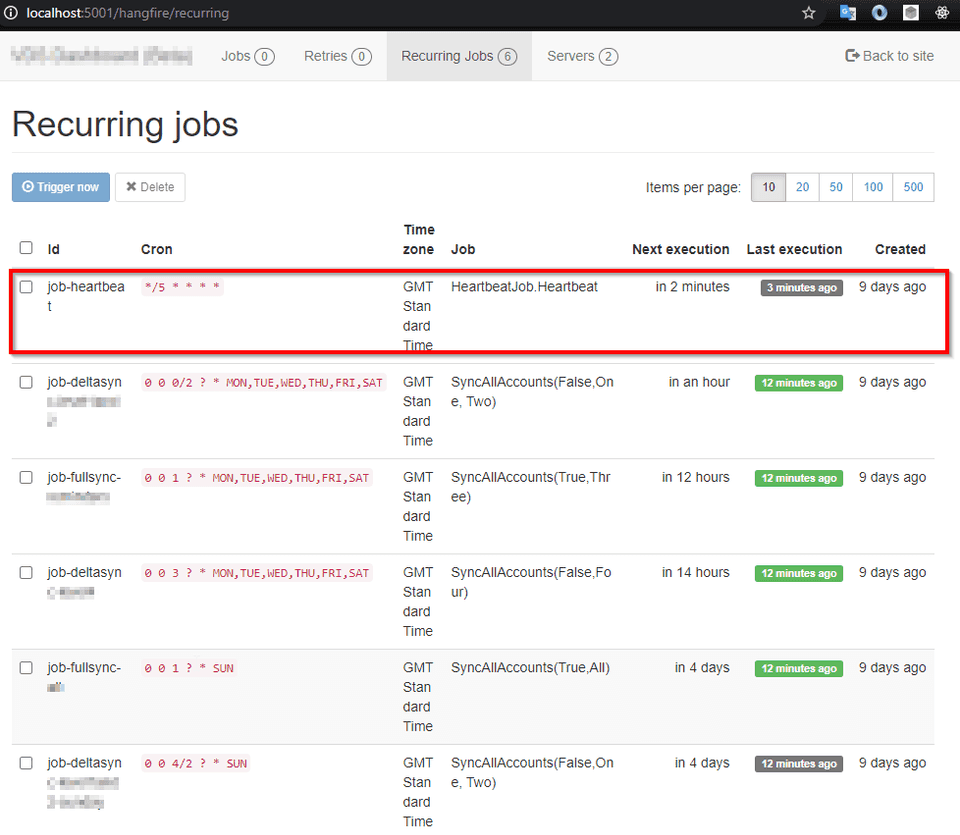
Task: Click the green 3 minutes ago badge
Action: pyautogui.click(x=801, y=287)
